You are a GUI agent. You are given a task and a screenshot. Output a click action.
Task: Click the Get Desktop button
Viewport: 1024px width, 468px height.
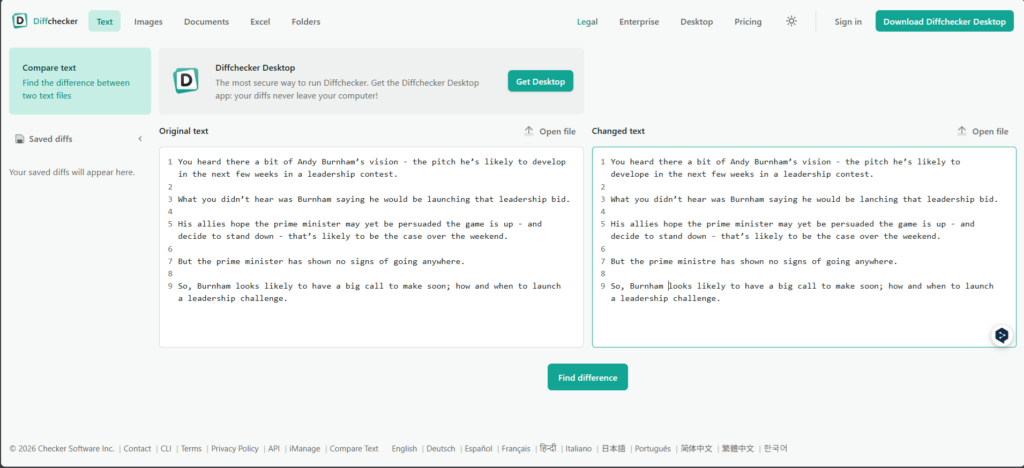(540, 81)
